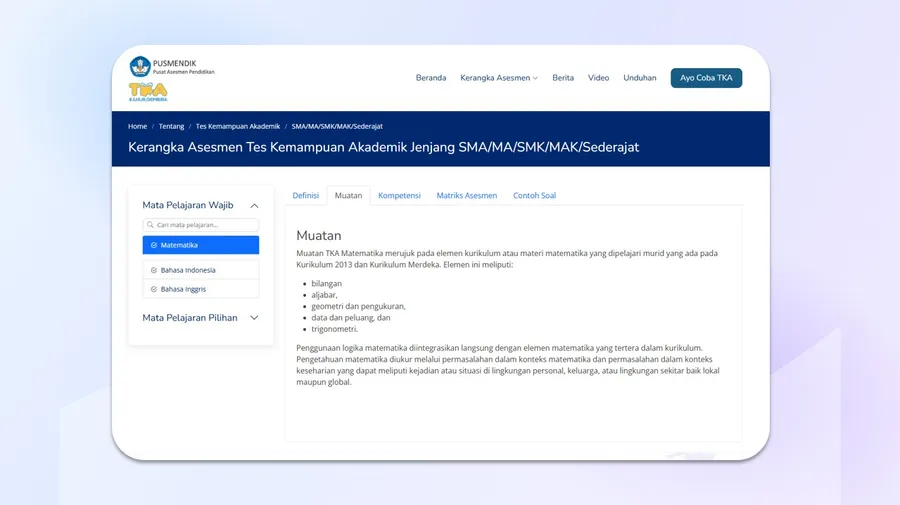Click the trigonometri bullet item

[x=335, y=329]
